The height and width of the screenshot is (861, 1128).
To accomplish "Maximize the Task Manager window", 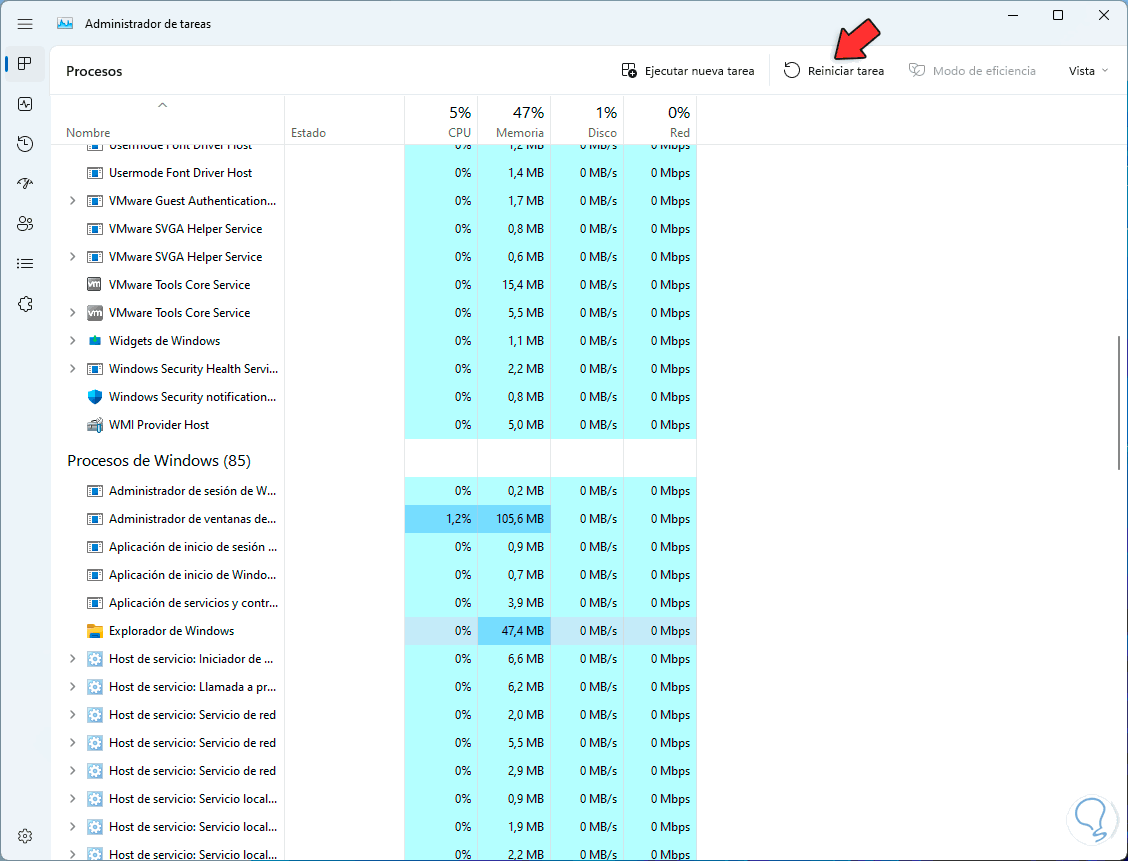I will tap(1058, 15).
